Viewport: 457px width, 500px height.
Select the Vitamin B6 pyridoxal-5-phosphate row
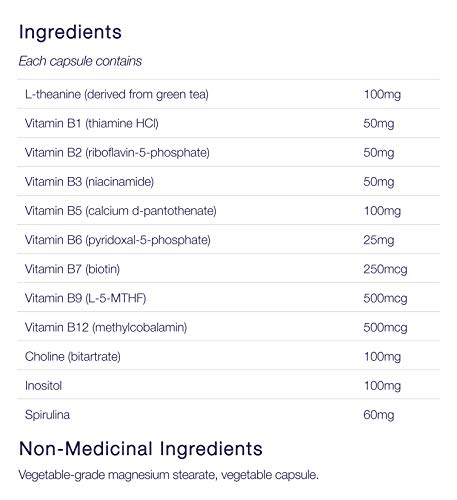click(x=228, y=240)
